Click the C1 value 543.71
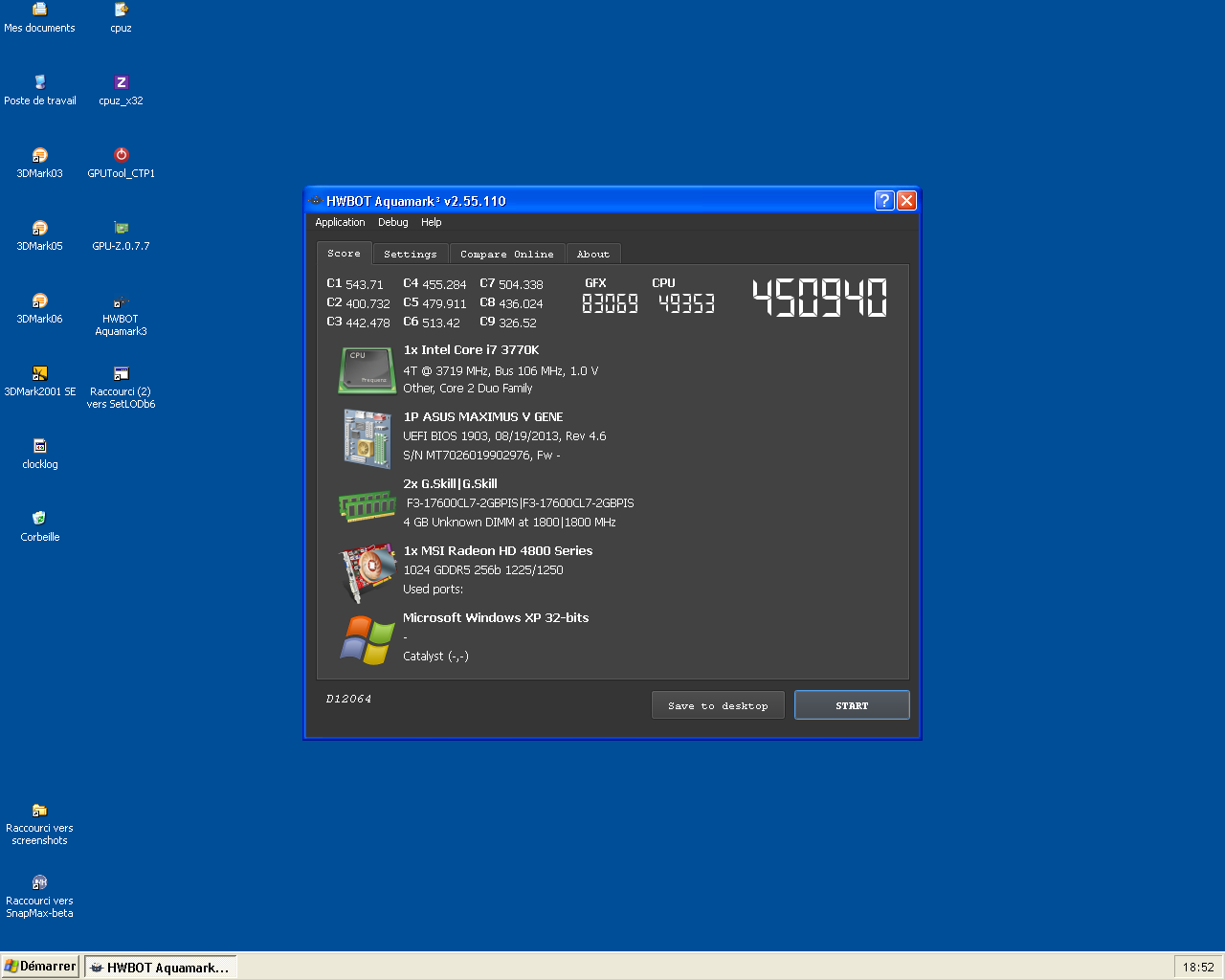The image size is (1225, 980). [x=365, y=284]
